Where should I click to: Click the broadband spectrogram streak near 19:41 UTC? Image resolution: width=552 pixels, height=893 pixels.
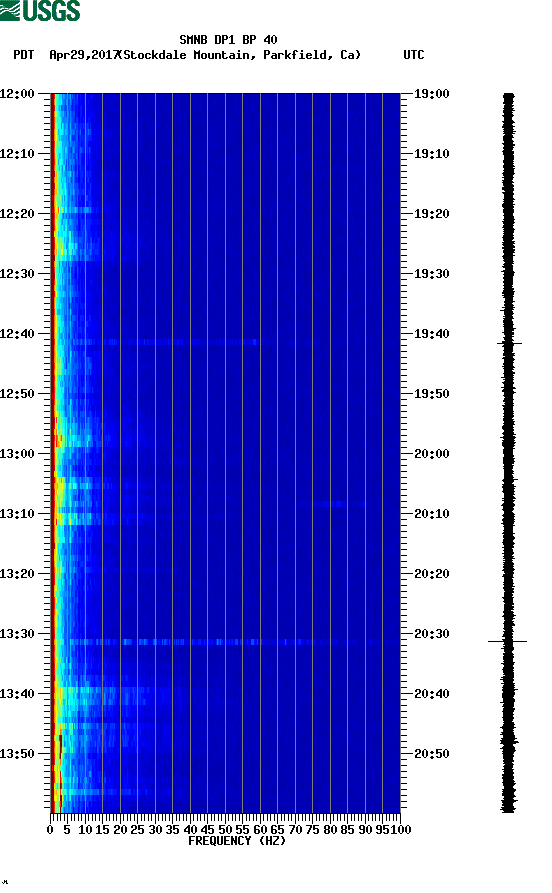click(x=165, y=342)
